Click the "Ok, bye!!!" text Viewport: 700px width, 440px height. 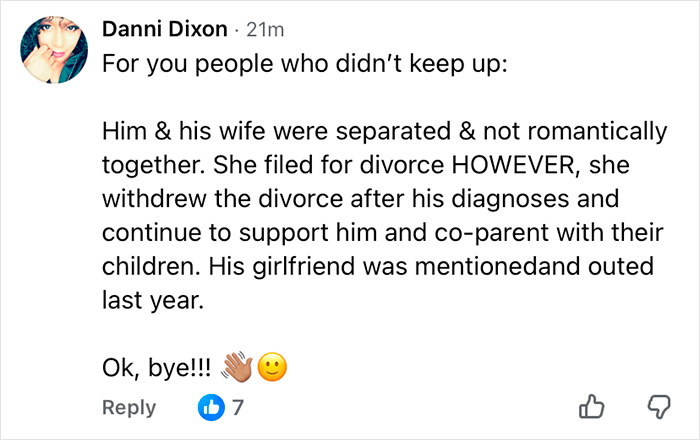(155, 368)
